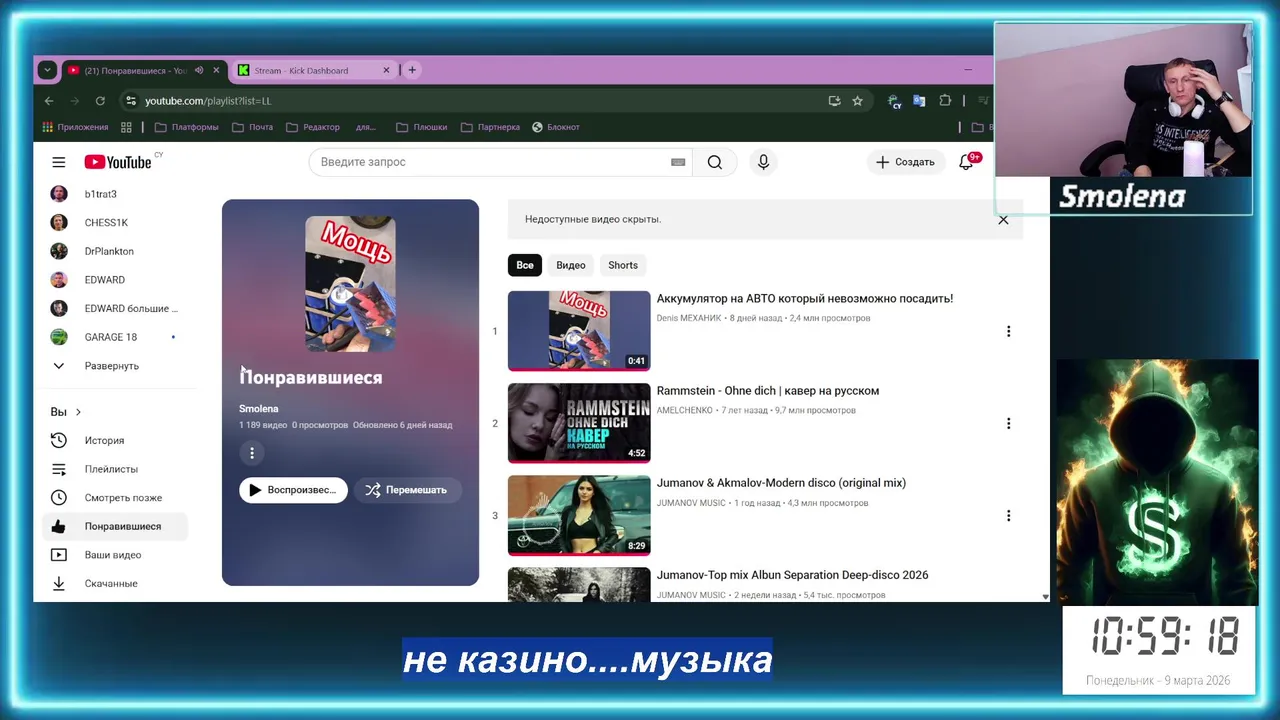Install app icon in address bar
This screenshot has height=720, width=1280.
coord(834,101)
